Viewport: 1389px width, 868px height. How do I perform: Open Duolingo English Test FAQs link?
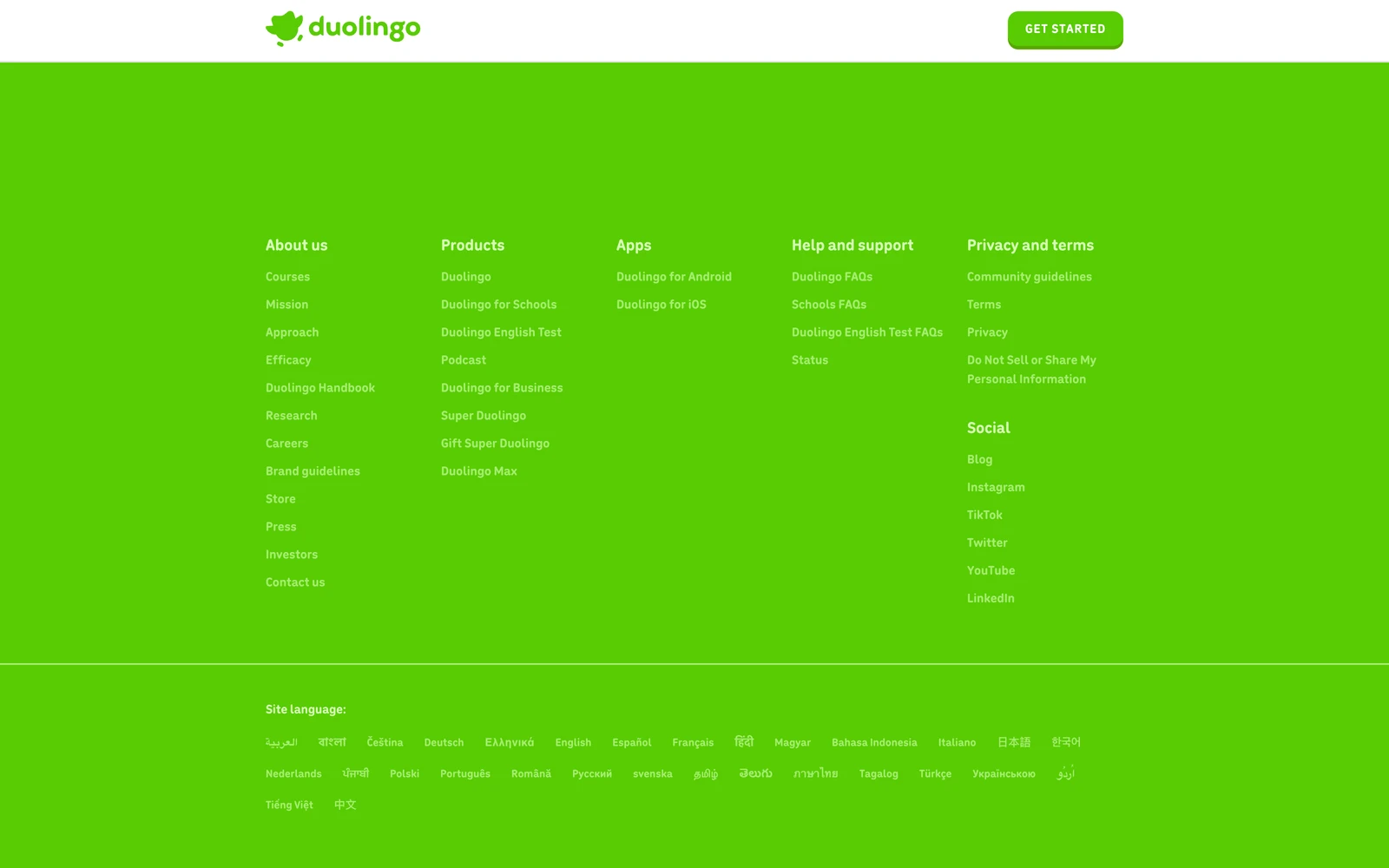click(867, 332)
